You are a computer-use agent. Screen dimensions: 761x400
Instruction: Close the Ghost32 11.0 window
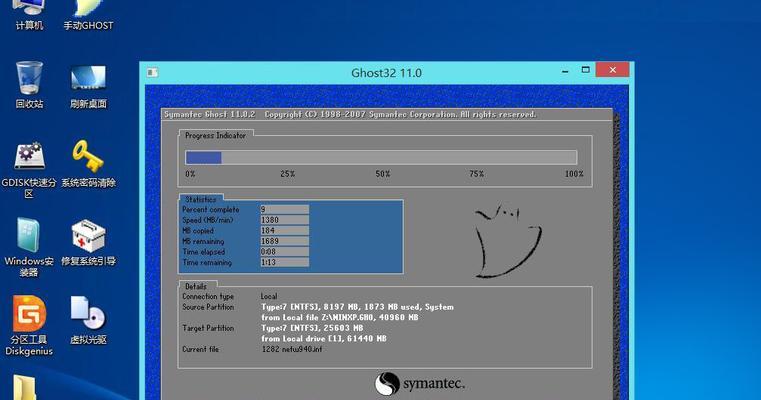(x=612, y=70)
